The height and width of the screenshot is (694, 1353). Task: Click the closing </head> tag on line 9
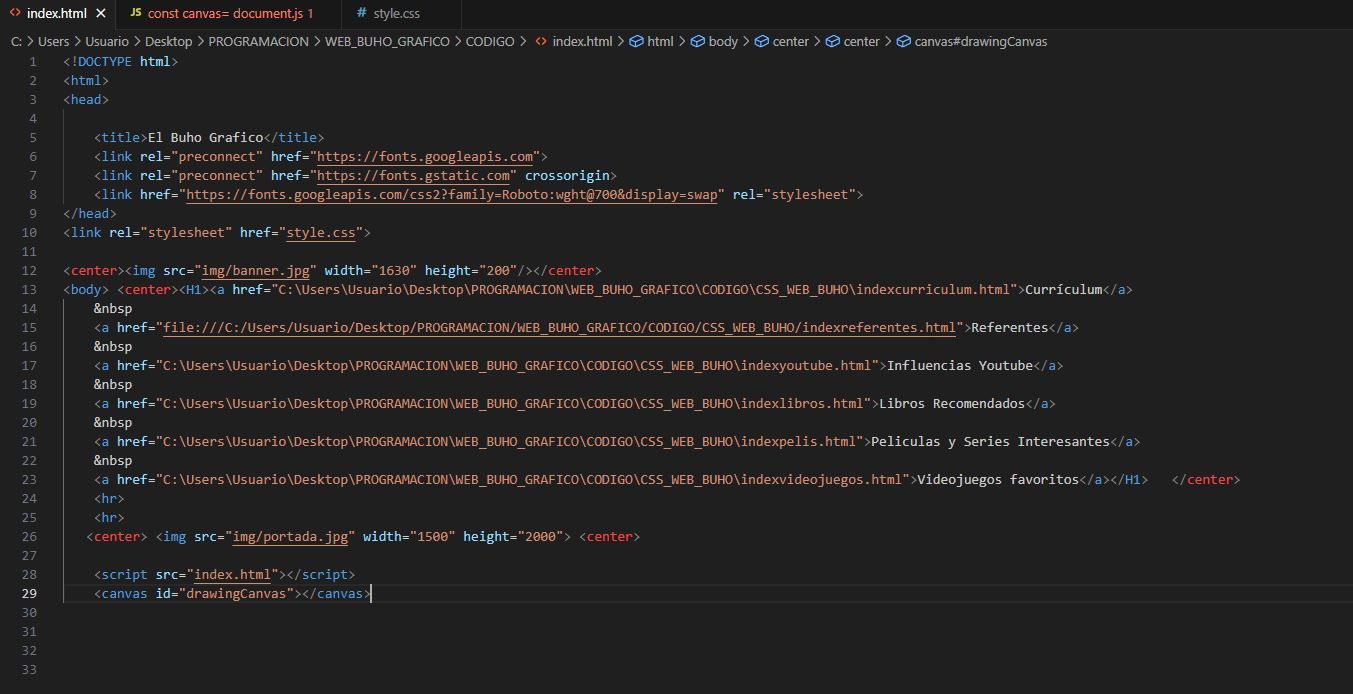(90, 214)
